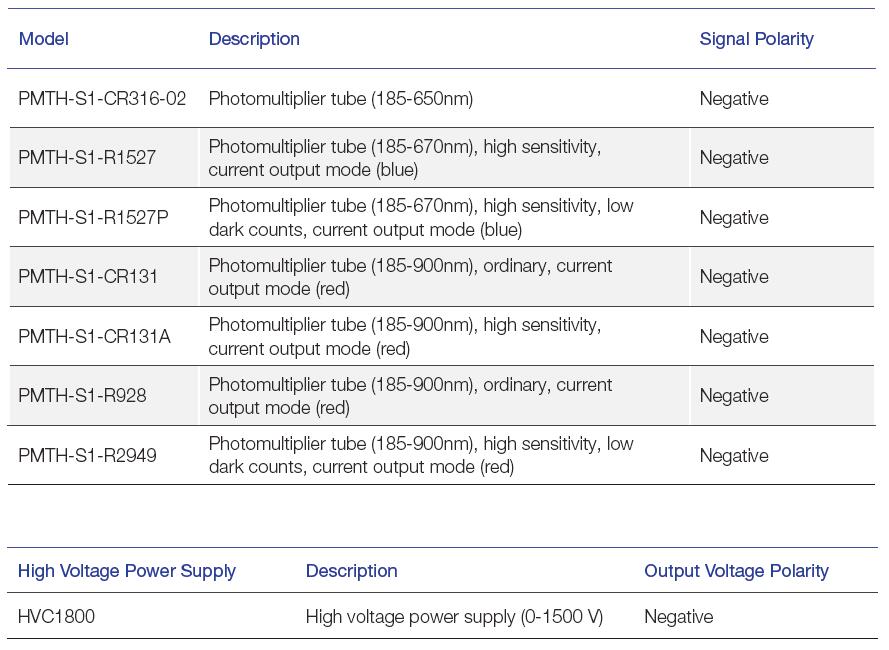Select the PMTH-S1-CR131 model name

coord(88,277)
